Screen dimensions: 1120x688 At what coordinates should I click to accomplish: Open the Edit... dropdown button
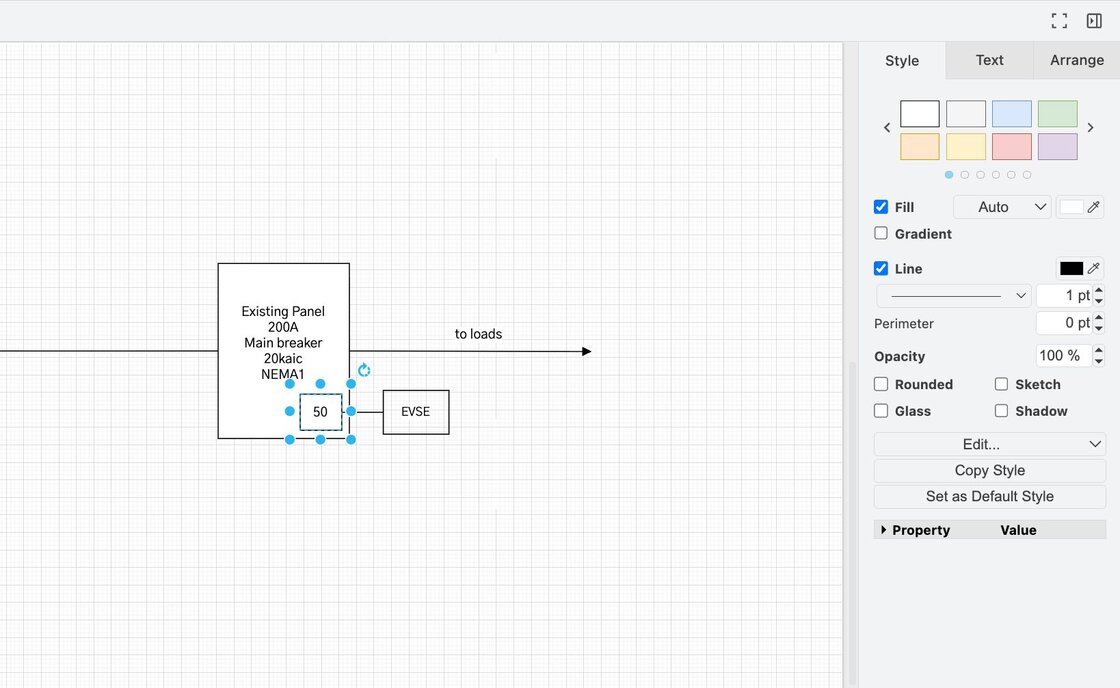[x=989, y=444]
